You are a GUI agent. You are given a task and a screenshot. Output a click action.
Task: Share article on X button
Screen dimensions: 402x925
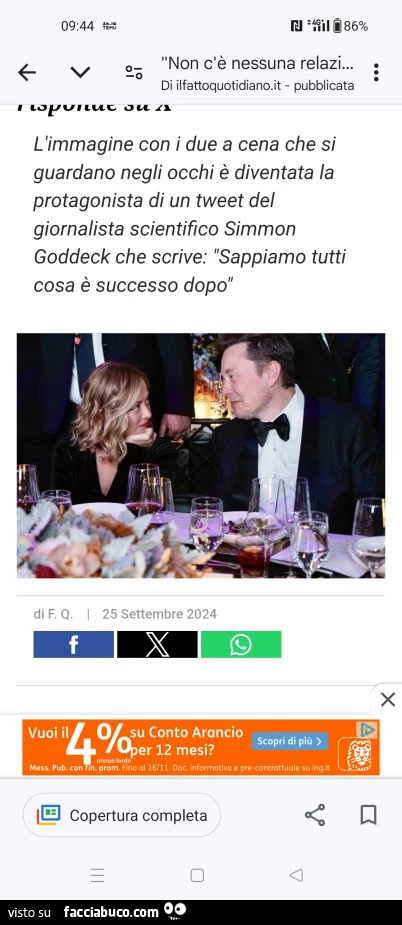coord(157,644)
